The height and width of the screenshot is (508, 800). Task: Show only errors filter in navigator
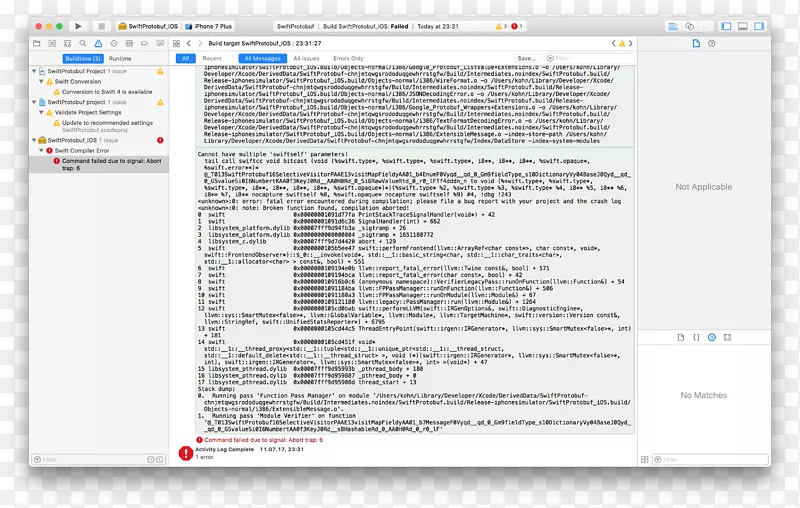pos(160,460)
